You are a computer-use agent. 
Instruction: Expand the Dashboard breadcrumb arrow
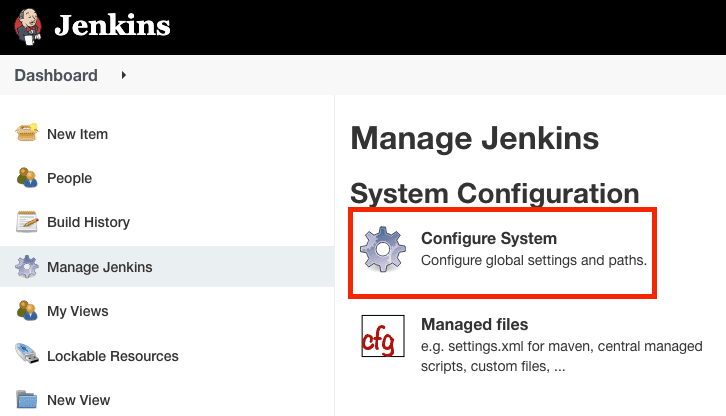(x=123, y=75)
